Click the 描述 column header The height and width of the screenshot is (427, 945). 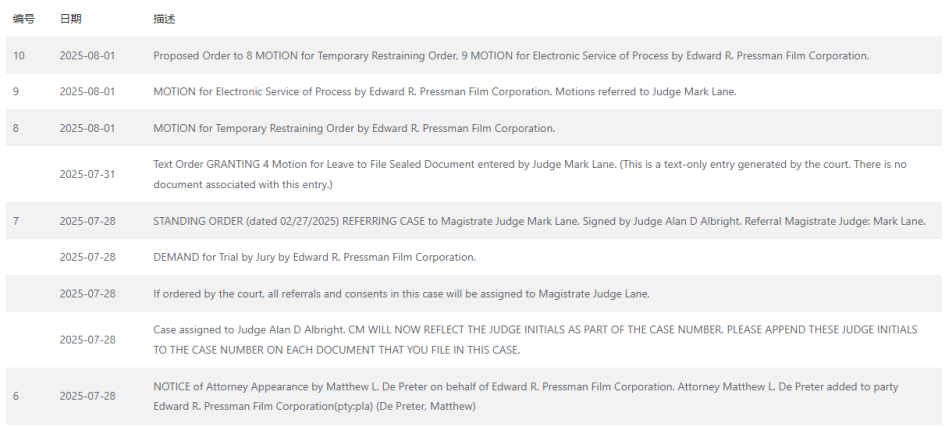[x=164, y=19]
